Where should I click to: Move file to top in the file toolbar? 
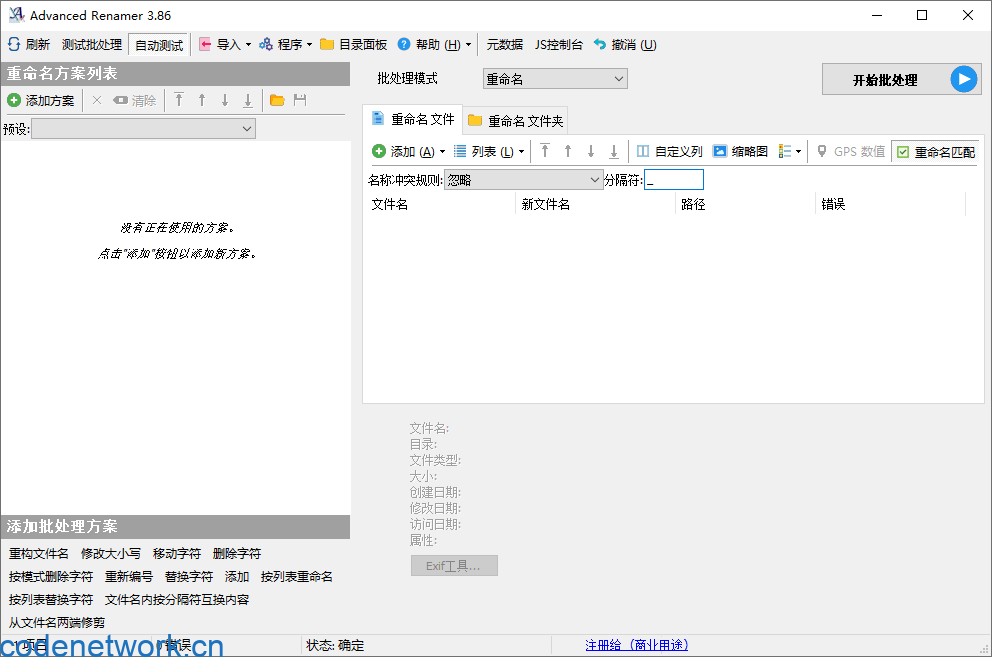(x=545, y=151)
